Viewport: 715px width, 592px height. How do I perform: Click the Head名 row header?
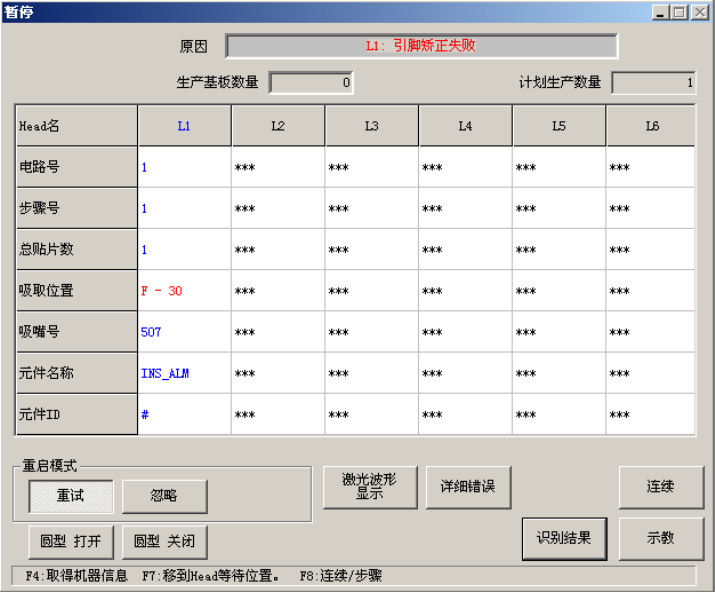(x=77, y=126)
